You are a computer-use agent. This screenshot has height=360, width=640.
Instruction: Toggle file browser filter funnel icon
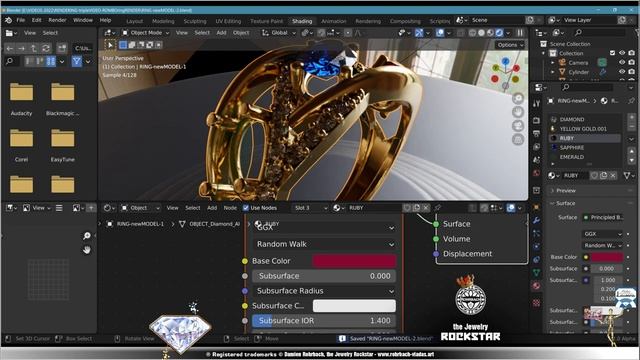pyautogui.click(x=76, y=62)
